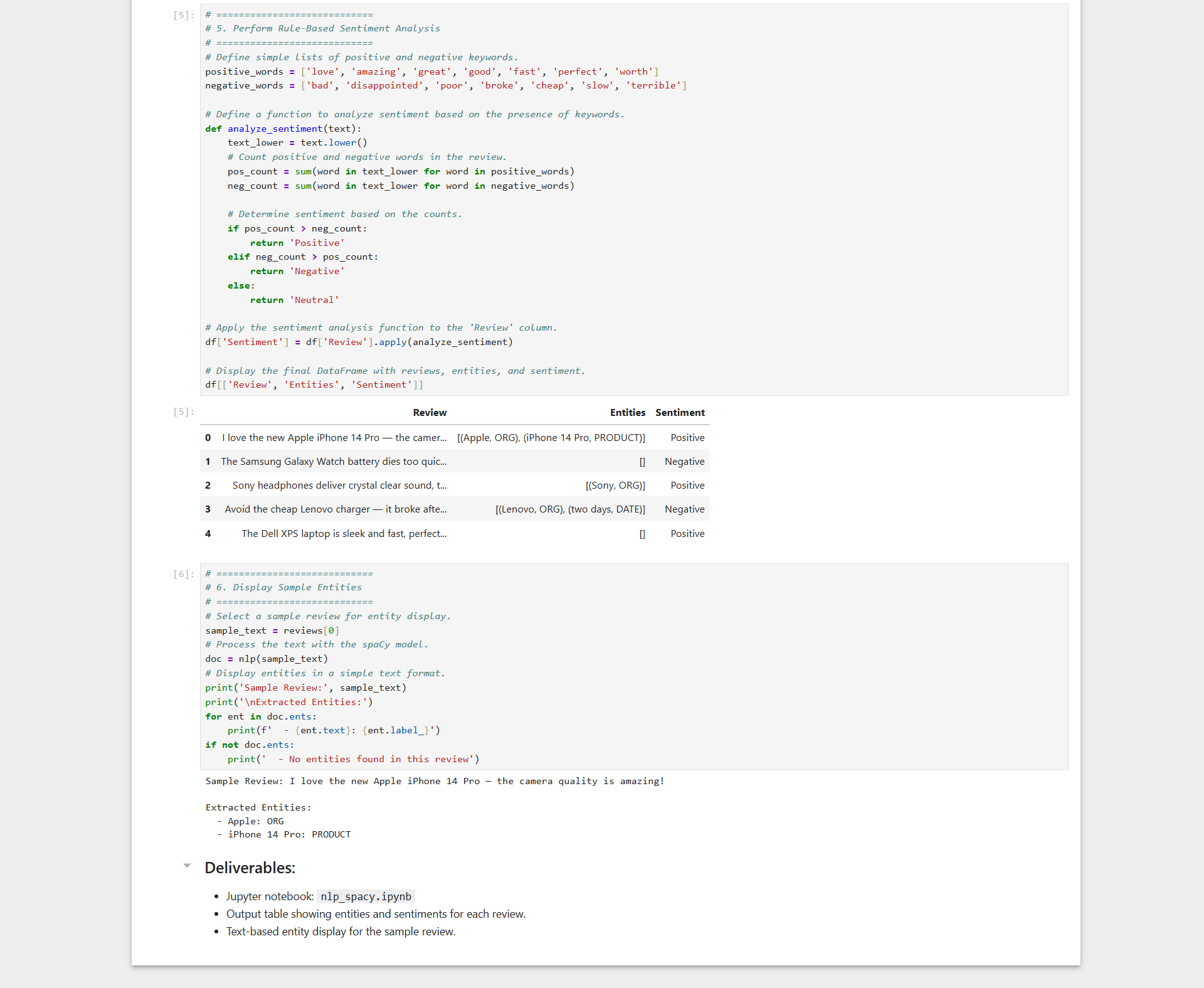The height and width of the screenshot is (988, 1204).
Task: Click the positive_words list line in code
Action: tap(431, 72)
